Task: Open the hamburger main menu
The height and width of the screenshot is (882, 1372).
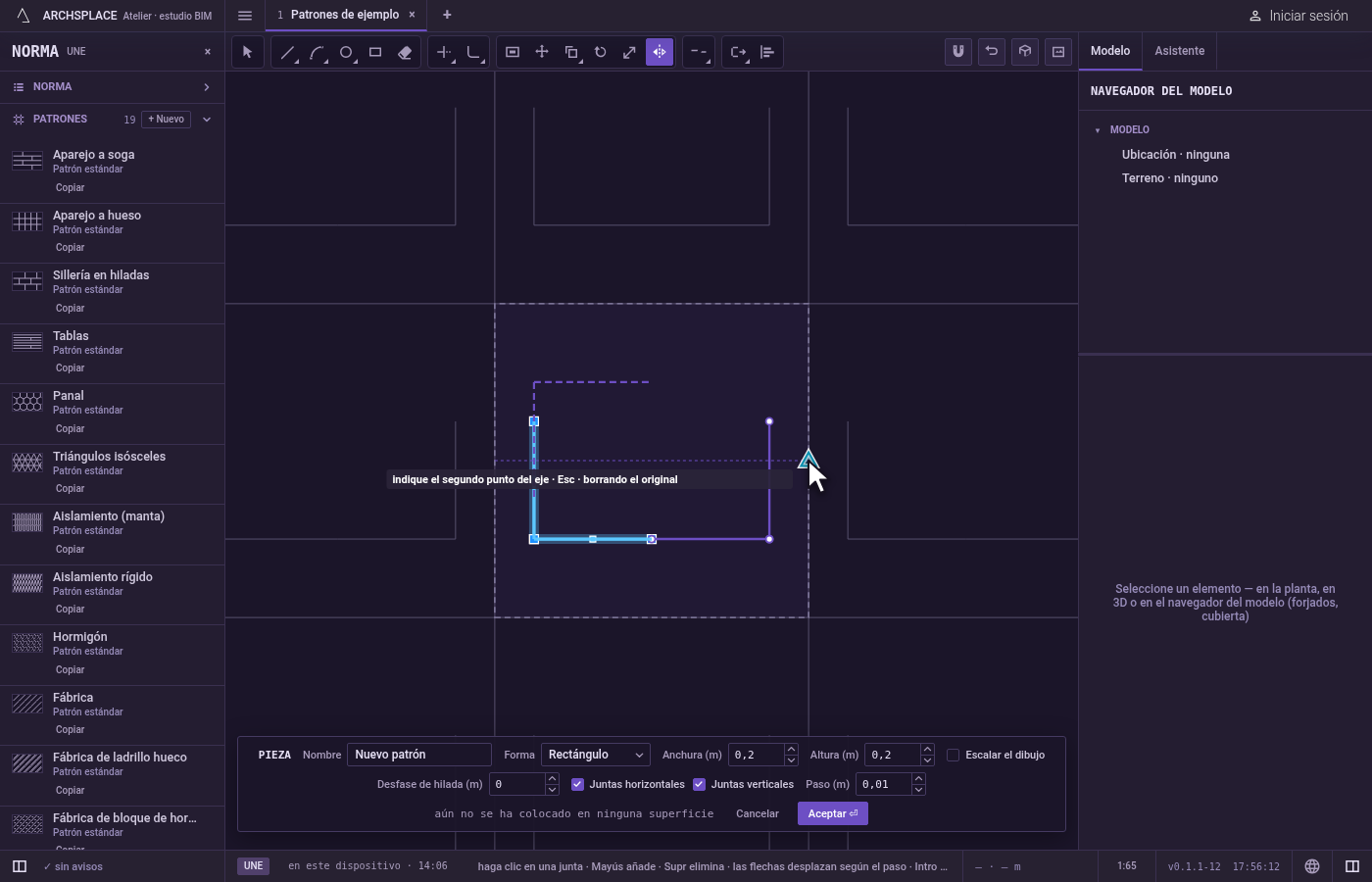Action: [x=245, y=15]
